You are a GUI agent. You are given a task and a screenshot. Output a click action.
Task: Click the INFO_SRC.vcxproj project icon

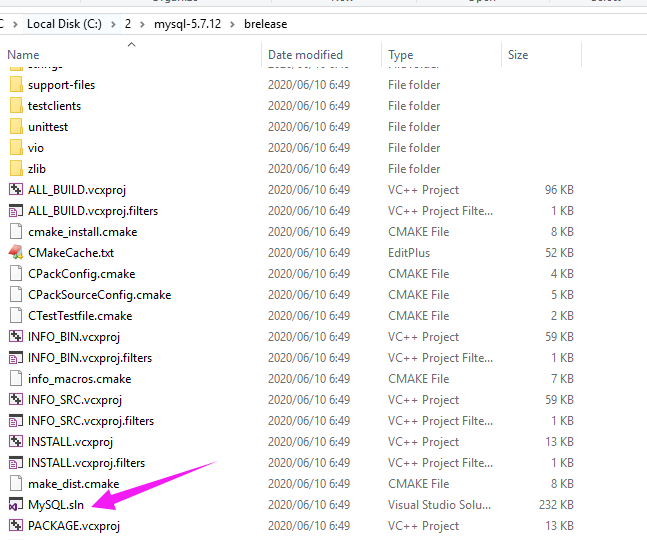pyautogui.click(x=16, y=400)
